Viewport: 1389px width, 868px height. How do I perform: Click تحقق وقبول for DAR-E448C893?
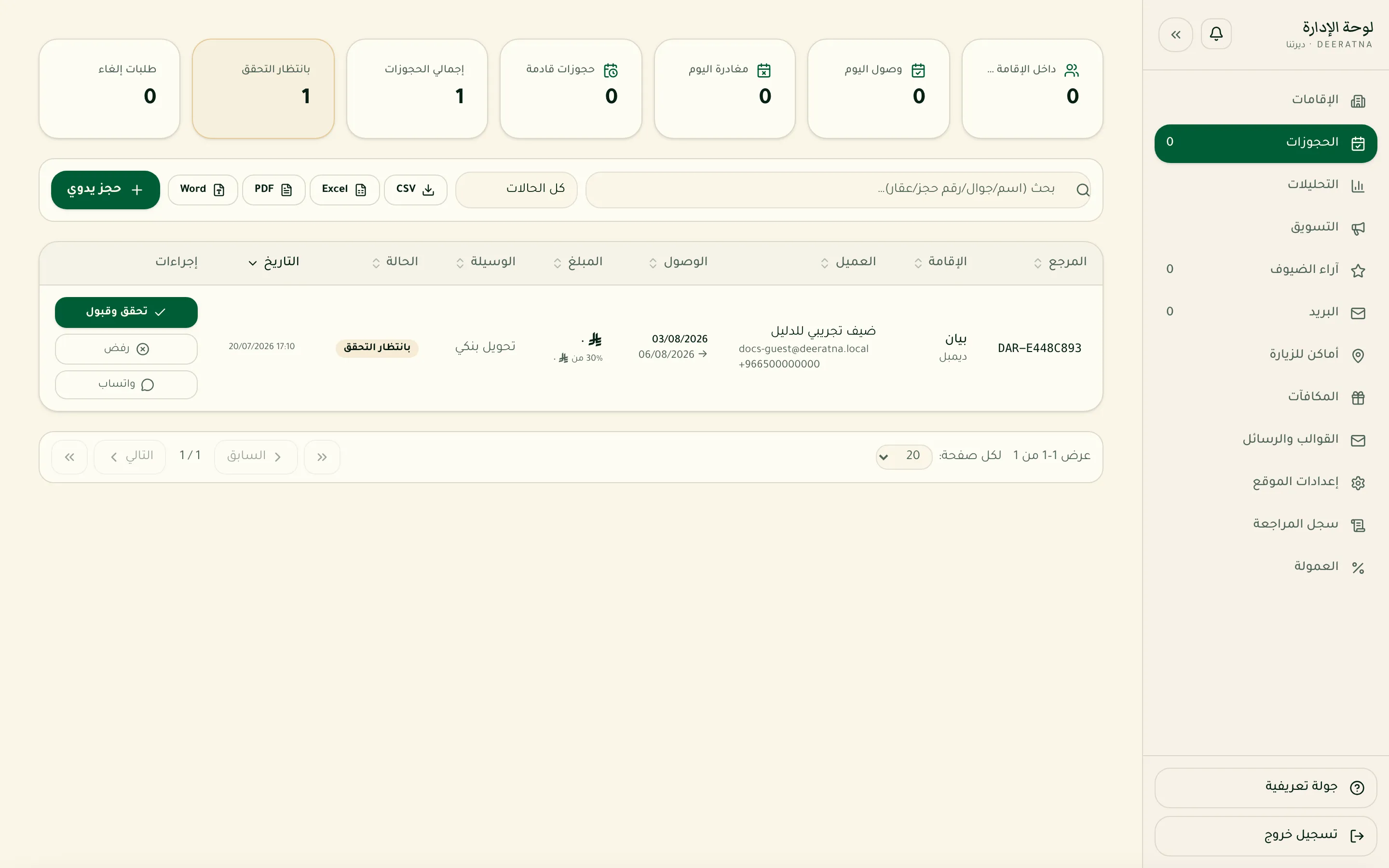pyautogui.click(x=126, y=312)
